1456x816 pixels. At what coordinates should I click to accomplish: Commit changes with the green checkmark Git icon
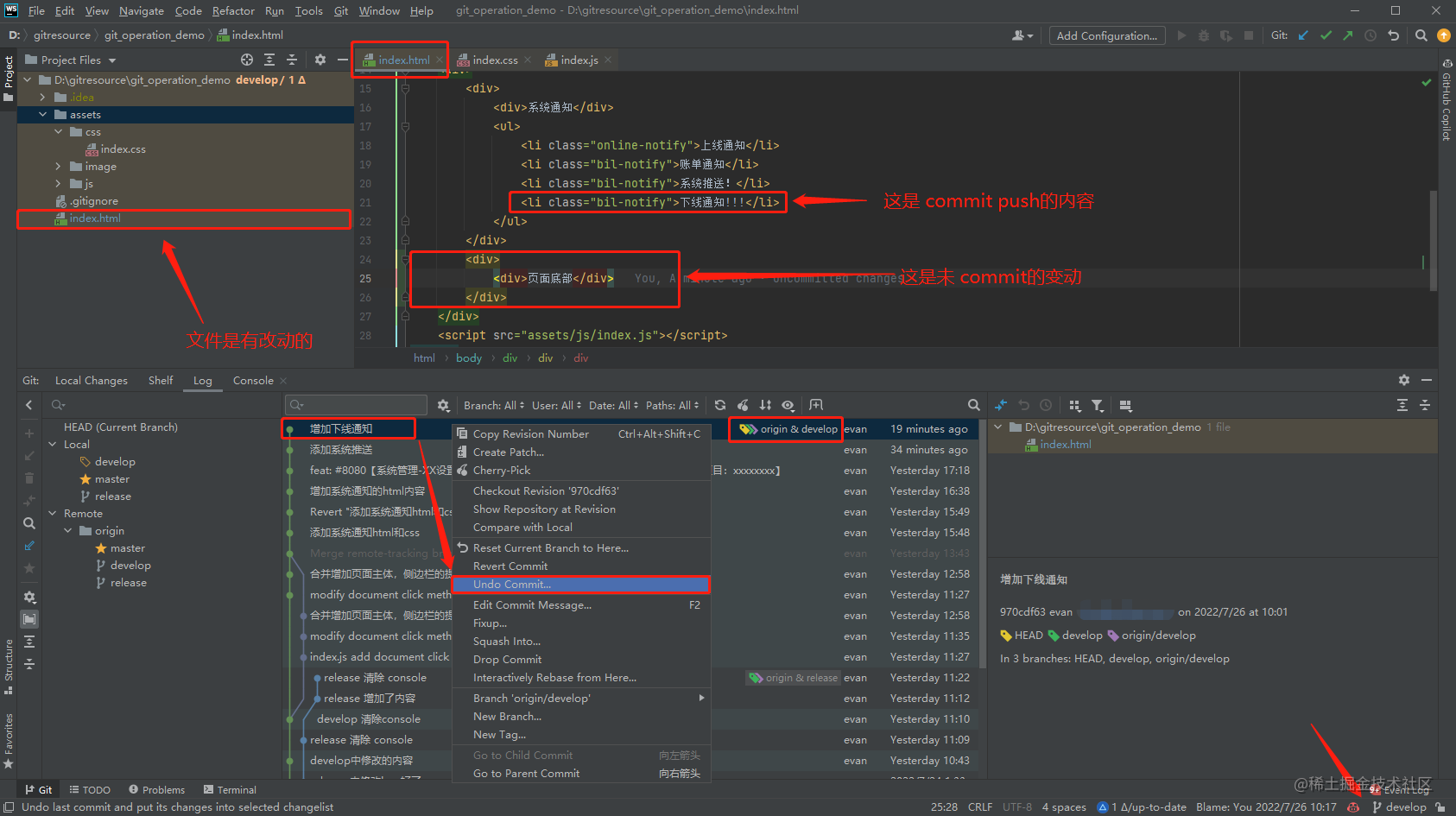pos(1326,35)
